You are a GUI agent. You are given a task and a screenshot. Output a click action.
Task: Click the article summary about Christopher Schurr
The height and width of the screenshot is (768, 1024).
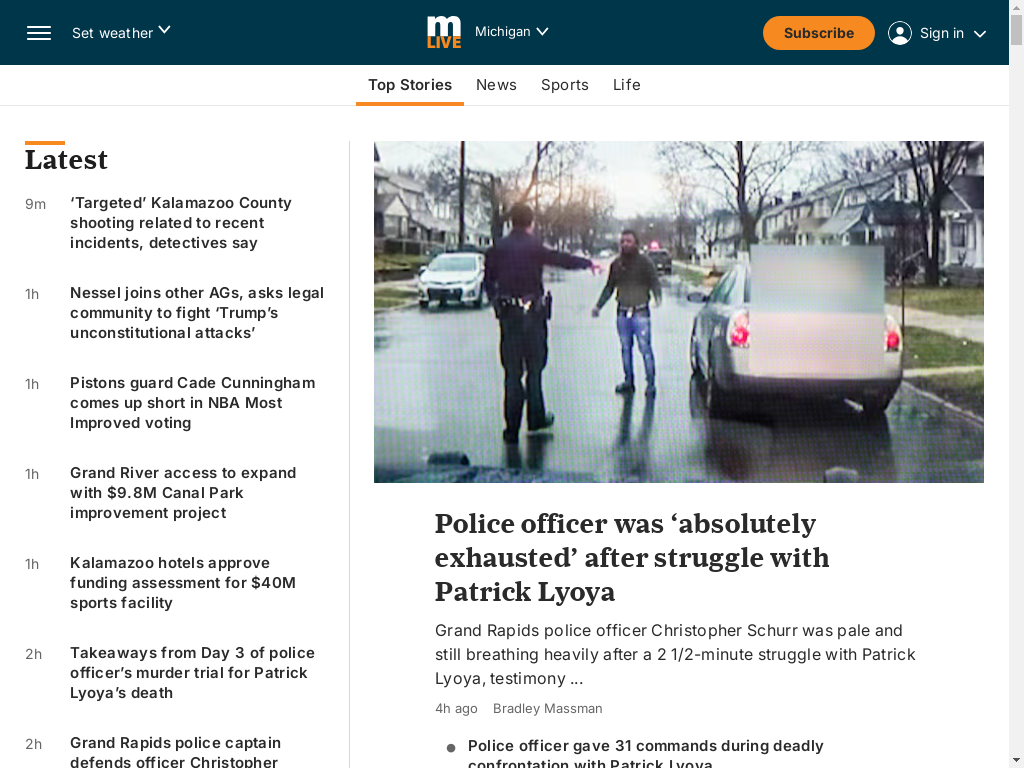tap(675, 654)
